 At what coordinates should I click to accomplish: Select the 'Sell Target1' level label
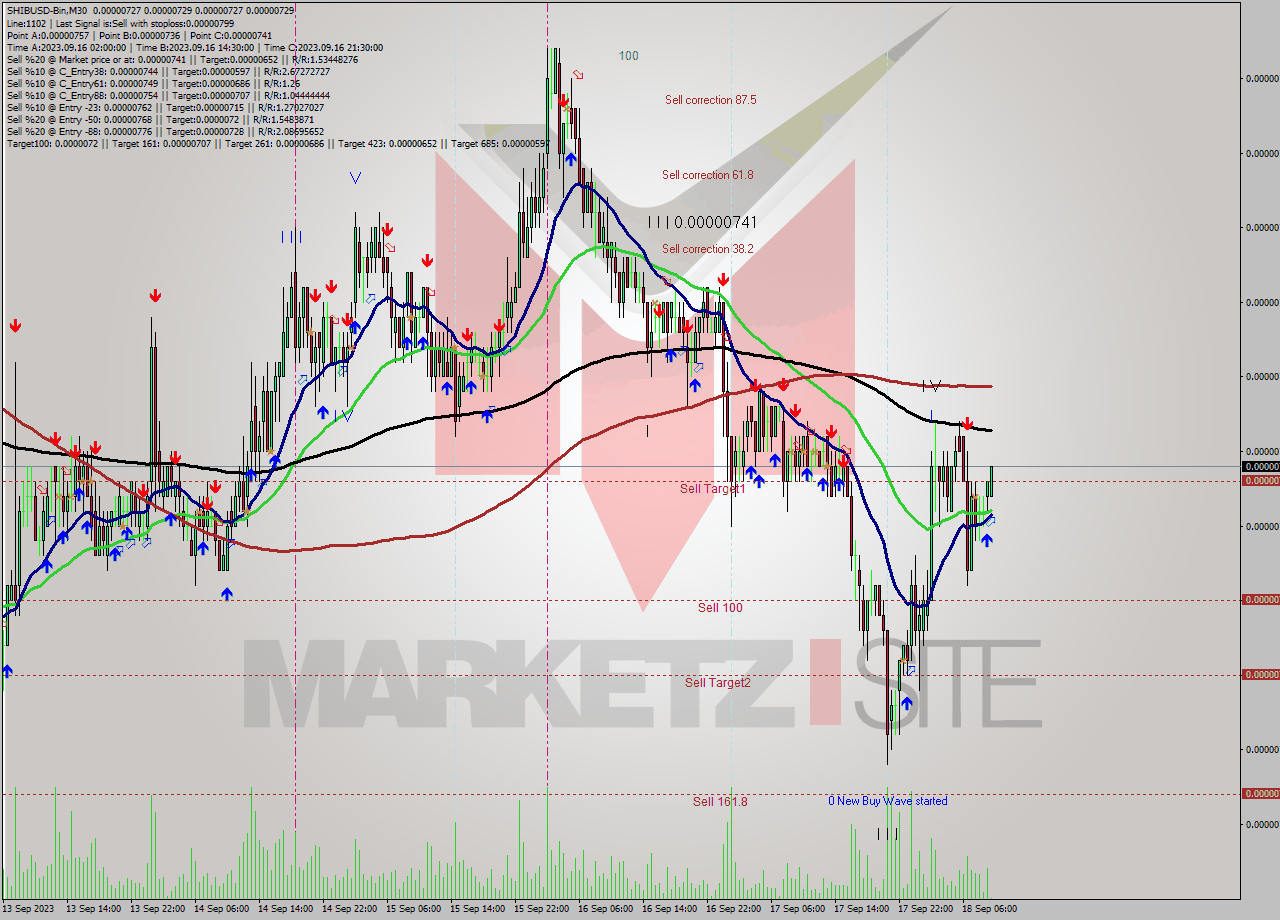[712, 489]
